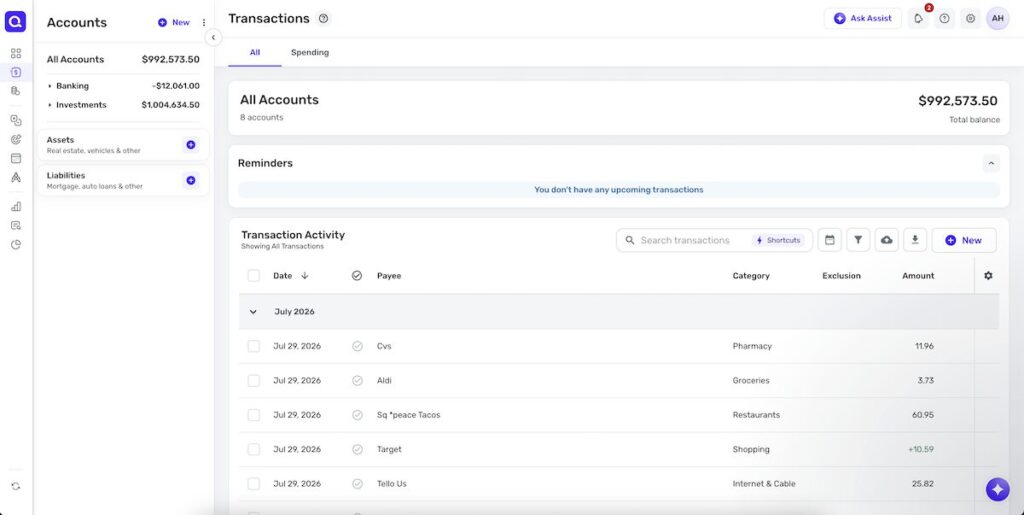Select the transactions dollar icon in sidebar

tap(16, 72)
